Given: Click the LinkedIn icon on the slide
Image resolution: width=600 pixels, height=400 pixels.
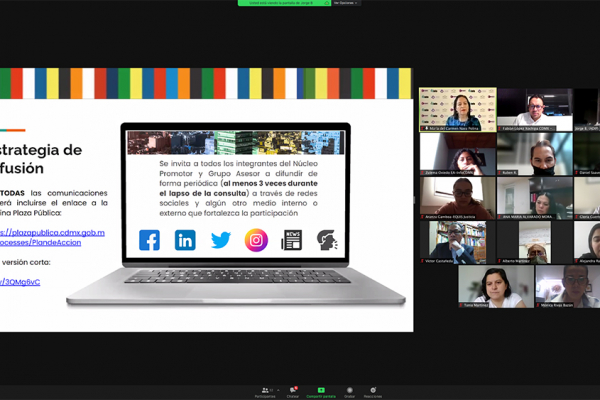Looking at the screenshot, I should 185,240.
